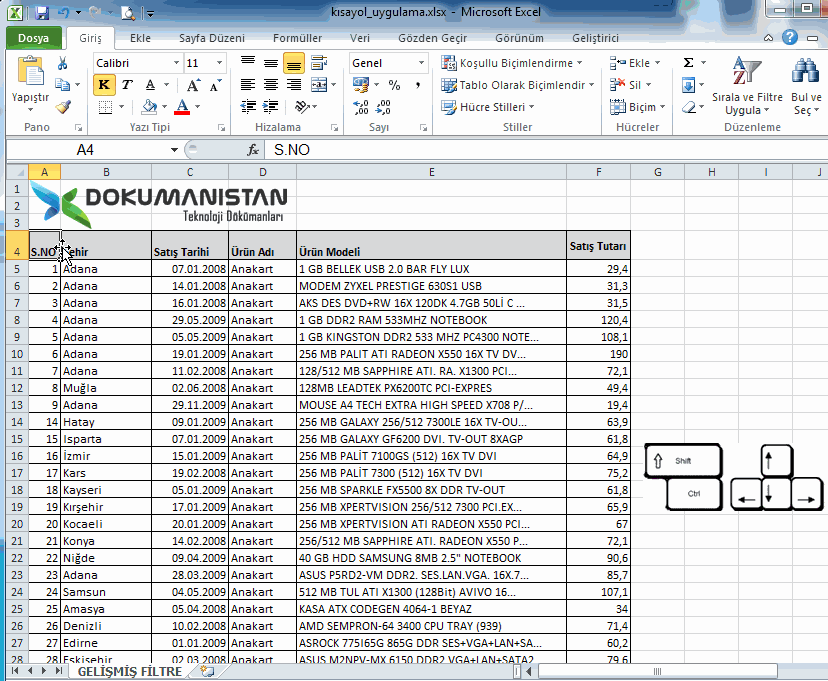The width and height of the screenshot is (828, 681).
Task: Center text horizontally
Action: [x=271, y=85]
